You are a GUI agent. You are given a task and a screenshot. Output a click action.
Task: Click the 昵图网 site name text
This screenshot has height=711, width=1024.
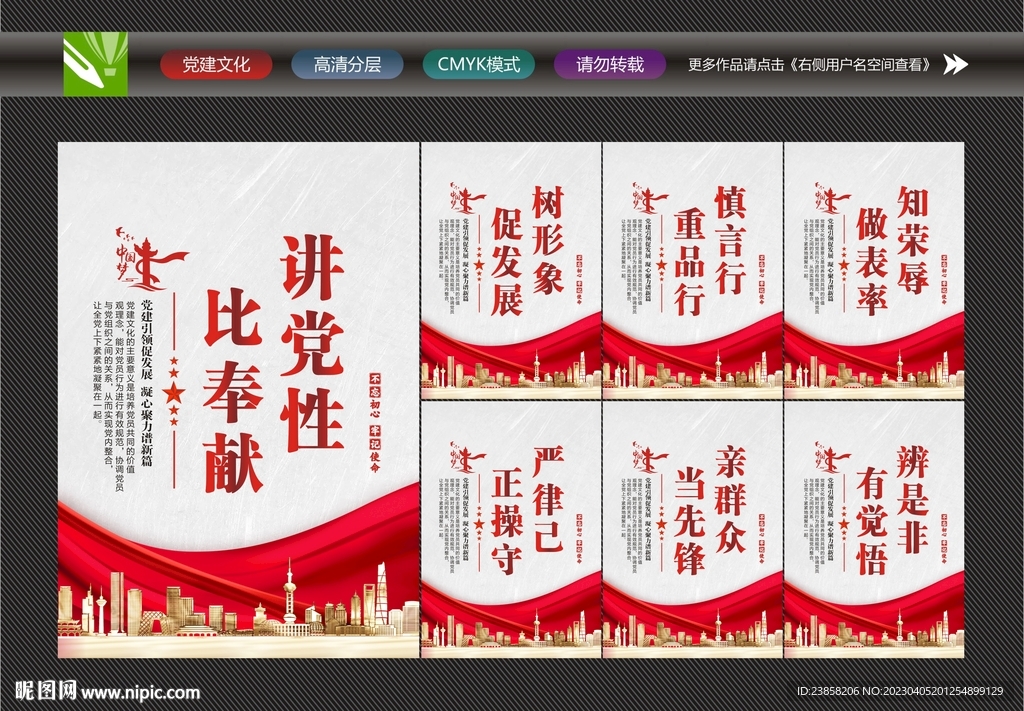[x=45, y=691]
